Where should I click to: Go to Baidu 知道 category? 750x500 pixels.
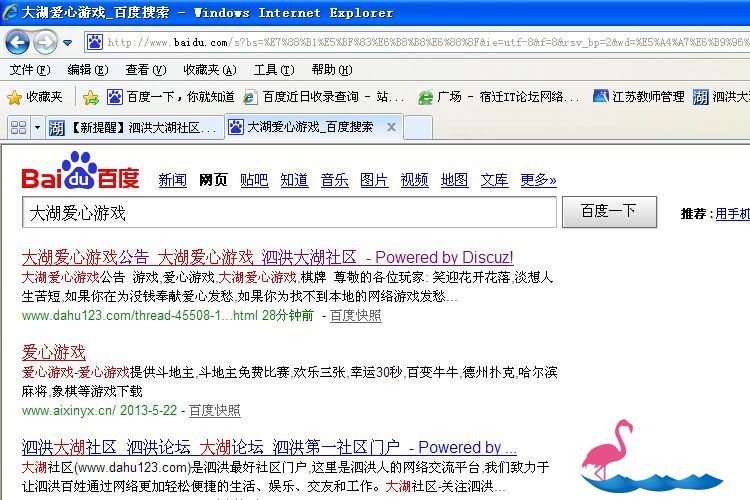pyautogui.click(x=294, y=180)
